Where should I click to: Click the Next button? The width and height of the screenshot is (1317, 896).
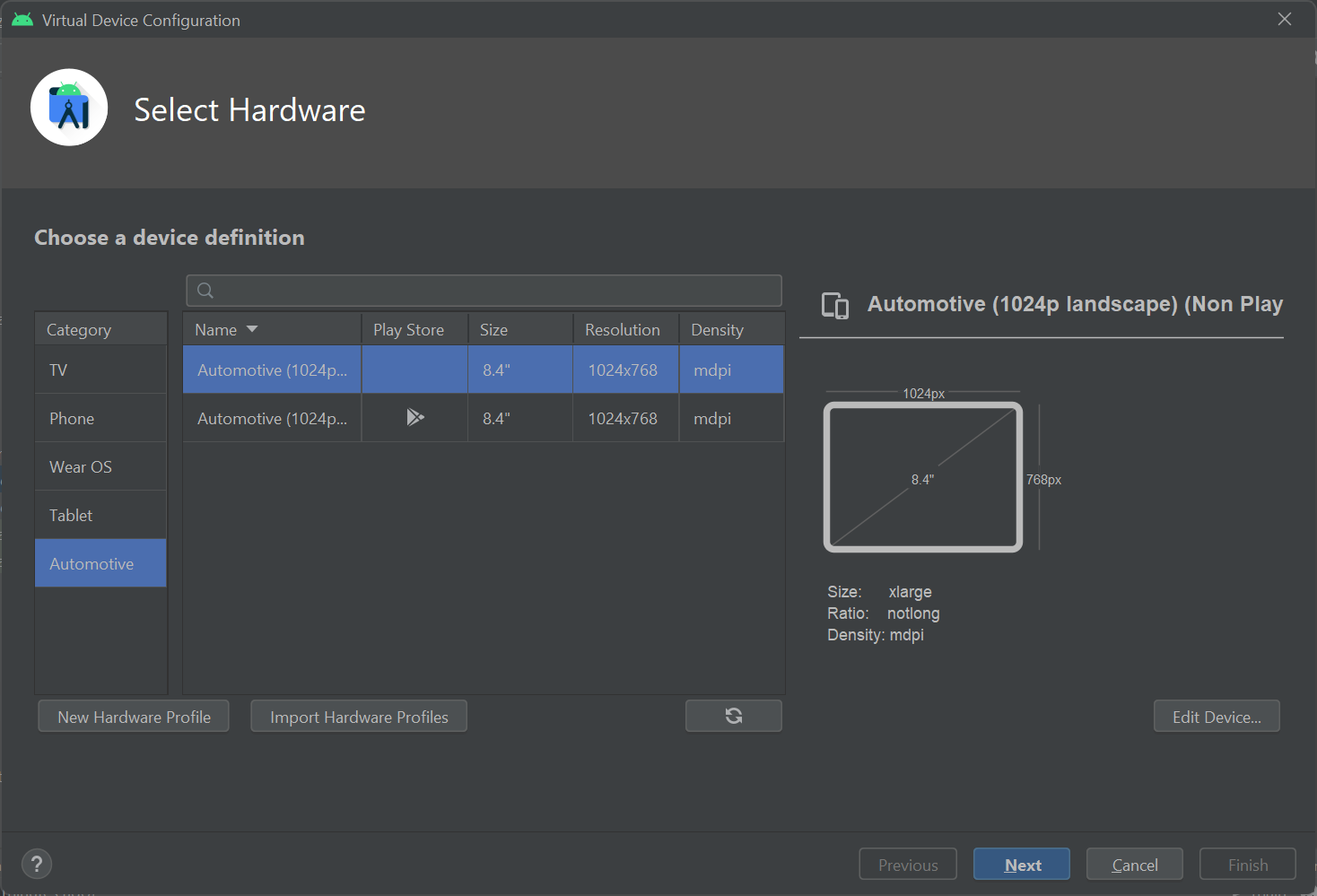click(x=1022, y=865)
